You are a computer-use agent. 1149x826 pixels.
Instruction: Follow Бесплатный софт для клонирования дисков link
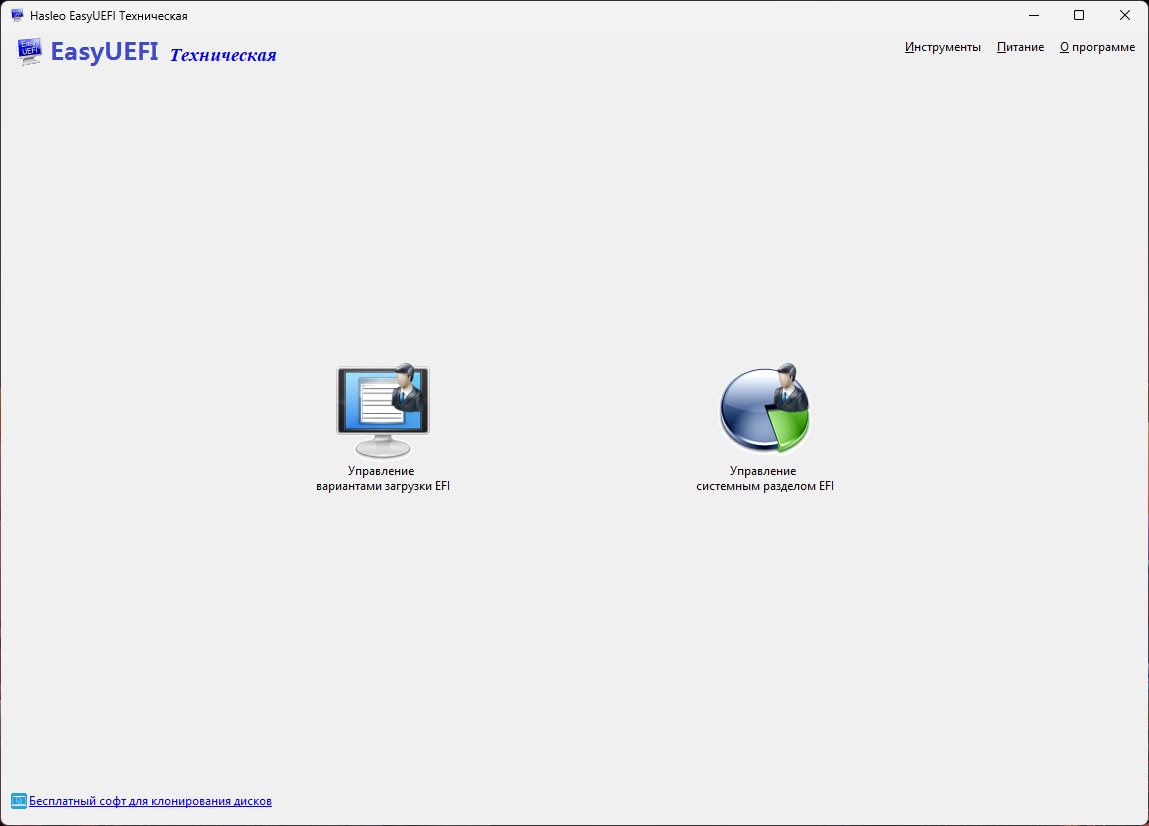pyautogui.click(x=150, y=801)
